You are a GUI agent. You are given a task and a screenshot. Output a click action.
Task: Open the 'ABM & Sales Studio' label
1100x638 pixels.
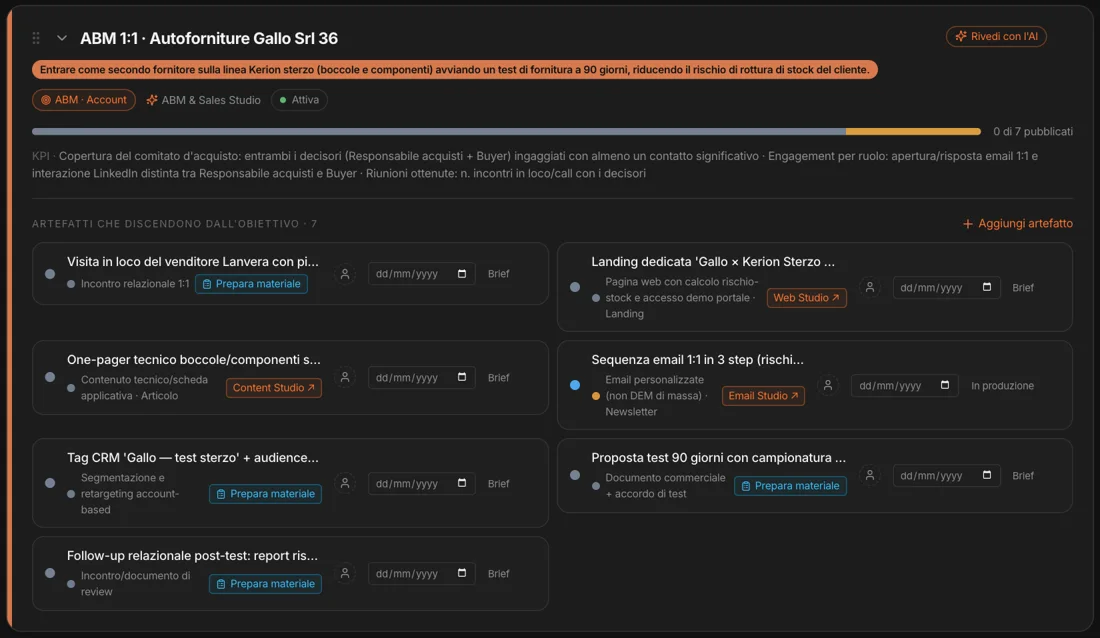[x=203, y=100]
